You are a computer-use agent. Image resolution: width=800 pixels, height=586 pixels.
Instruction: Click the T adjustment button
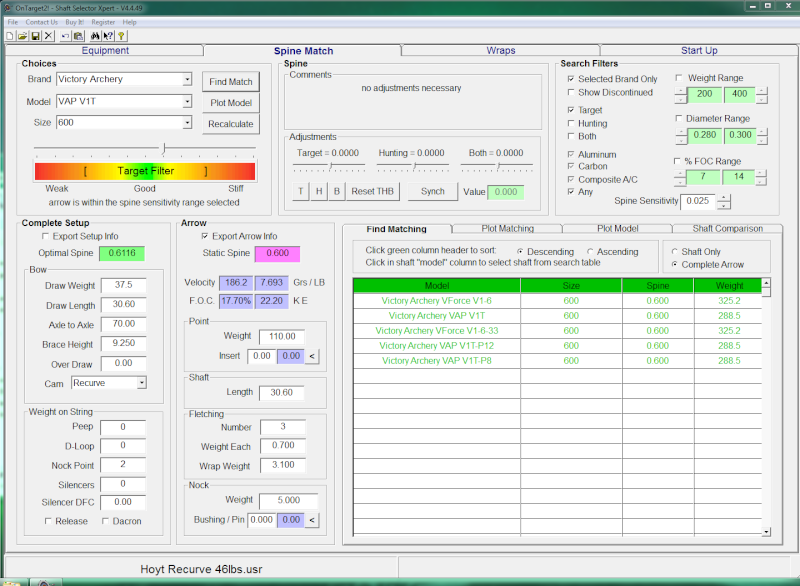[301, 191]
